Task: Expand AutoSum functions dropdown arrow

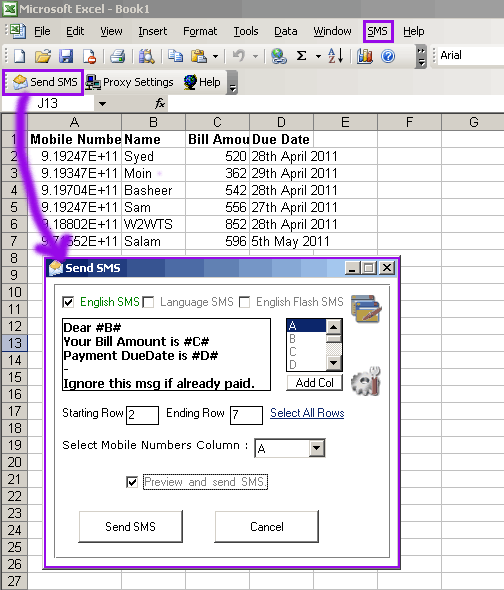Action: click(x=318, y=56)
